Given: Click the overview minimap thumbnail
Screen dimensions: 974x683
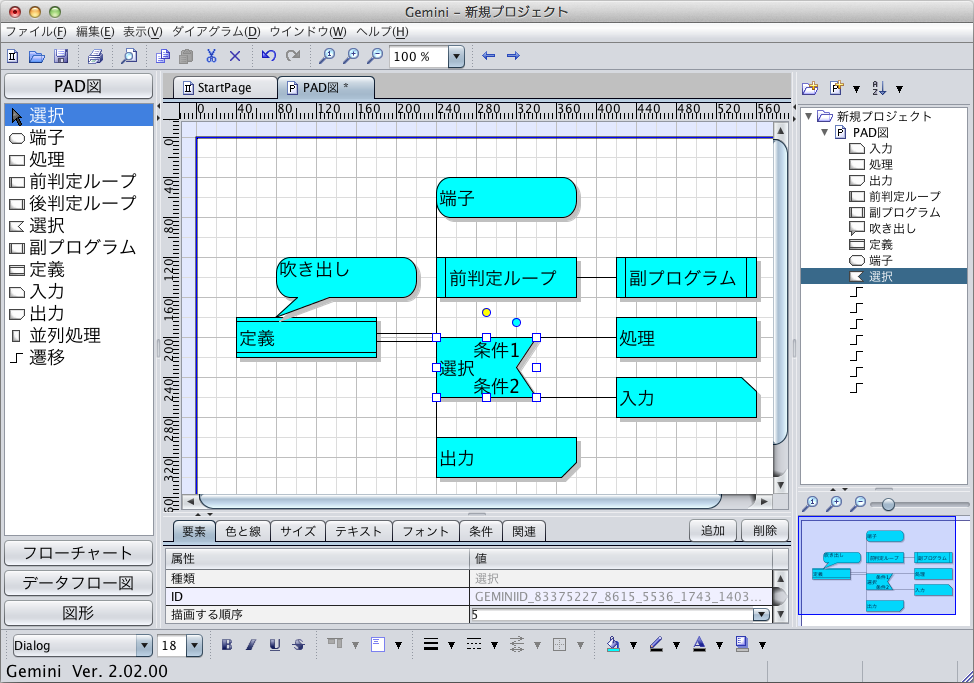Looking at the screenshot, I should (x=877, y=566).
